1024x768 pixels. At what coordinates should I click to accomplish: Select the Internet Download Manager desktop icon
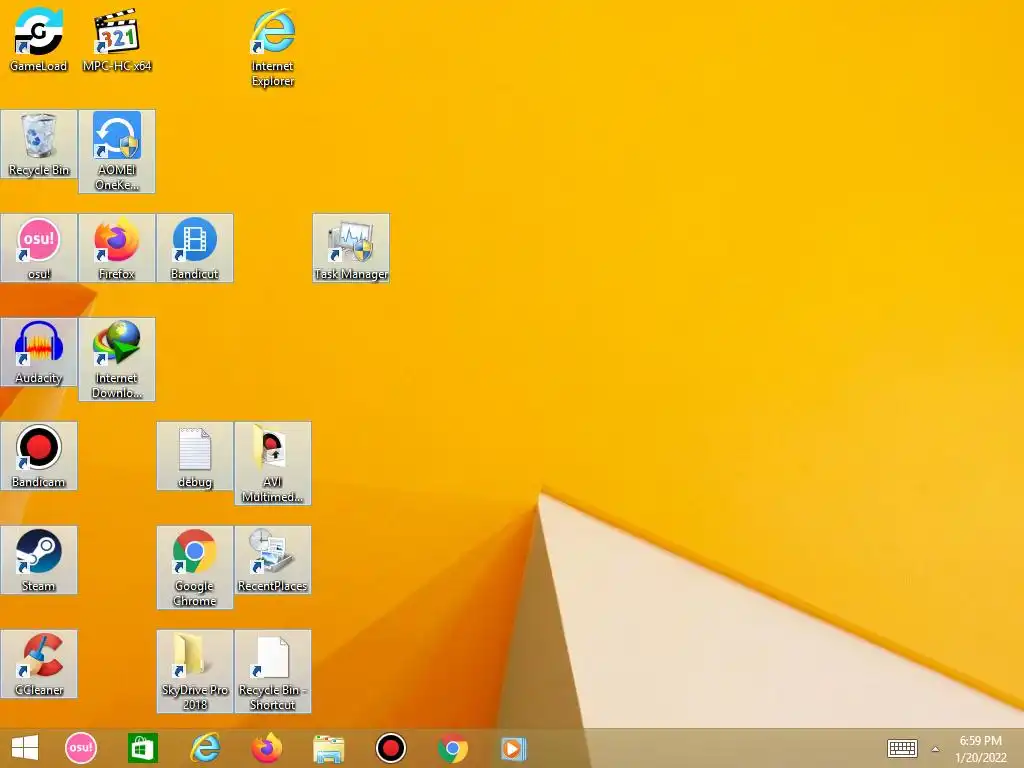tap(117, 359)
